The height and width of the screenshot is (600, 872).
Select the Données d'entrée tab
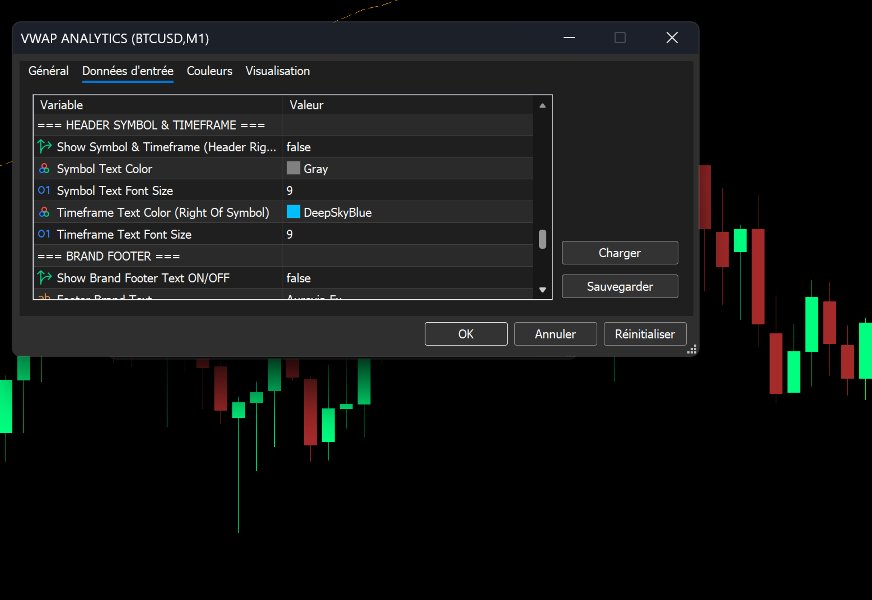127,71
